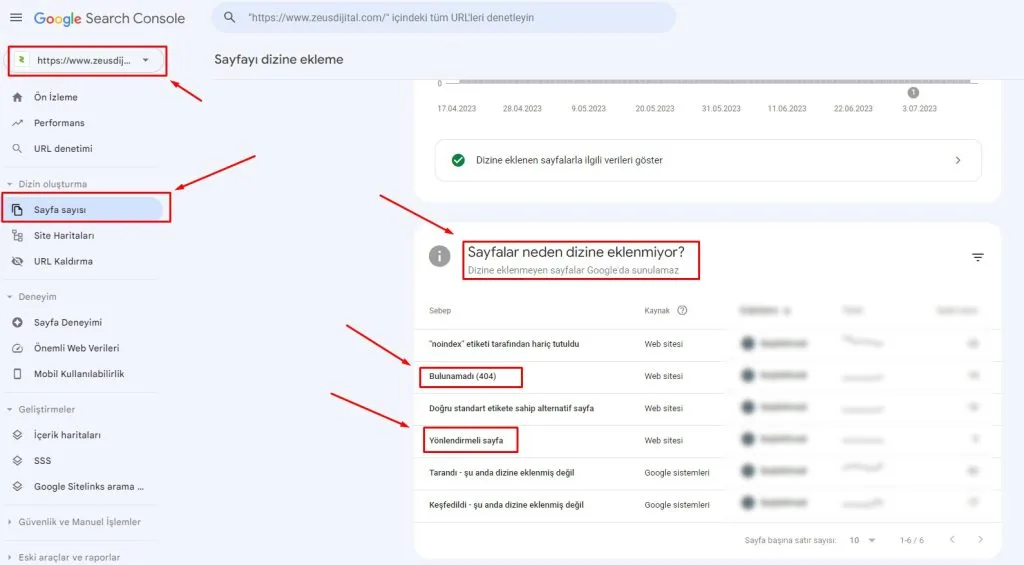Click the Önemli Web Verileri gauge icon
The height and width of the screenshot is (565, 1024).
pos(18,348)
